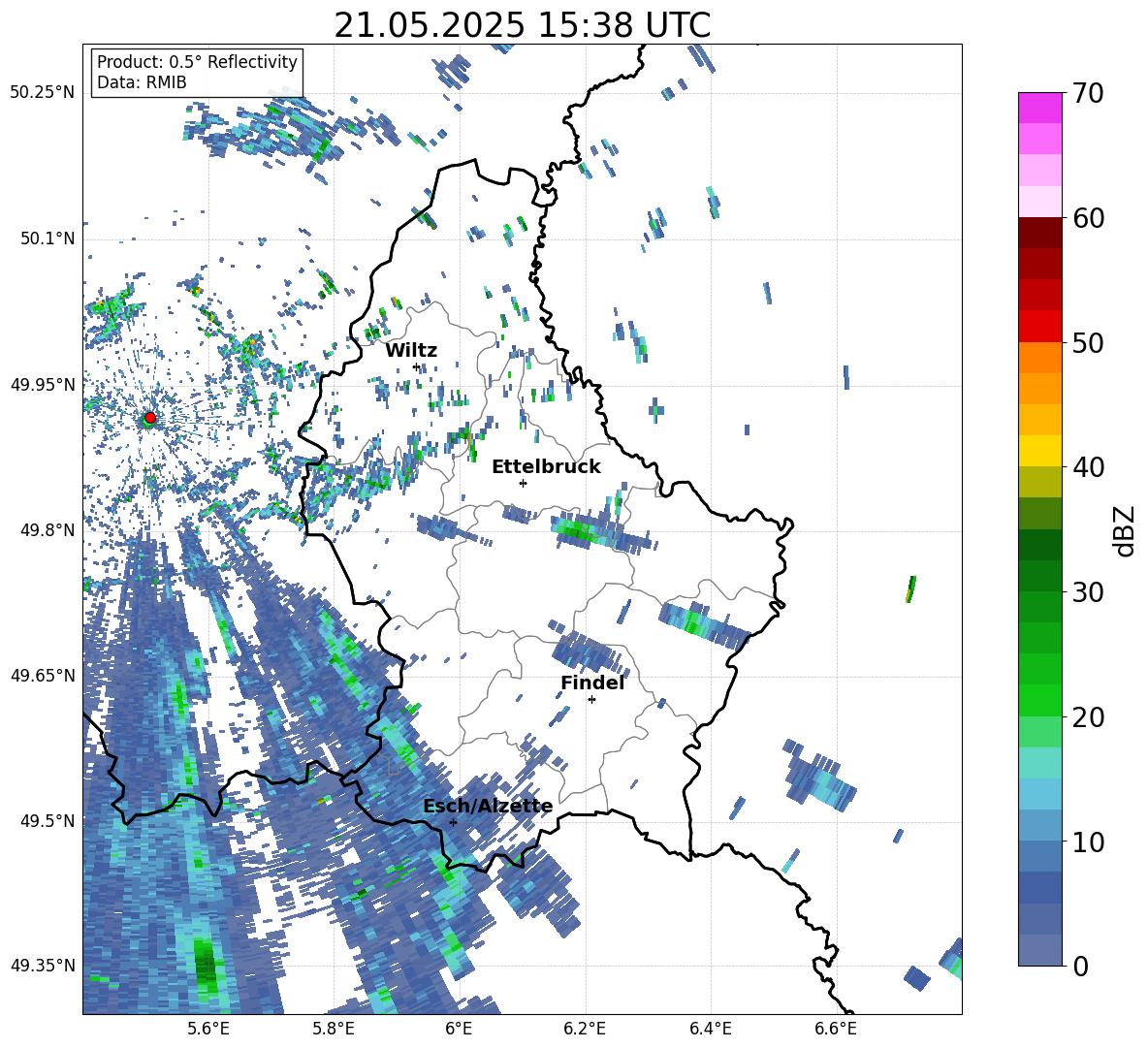The image size is (1148, 1048).
Task: Click the Wiltz city label
Action: [x=411, y=350]
